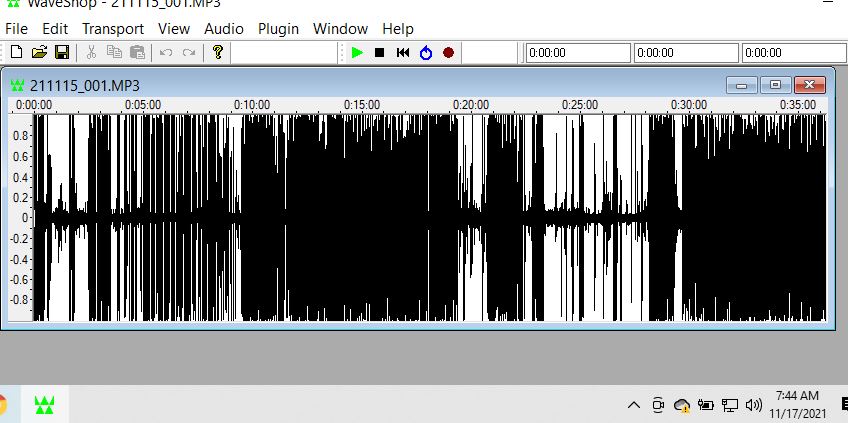
Task: Open the volume speaker tray icon
Action: pyautogui.click(x=753, y=405)
